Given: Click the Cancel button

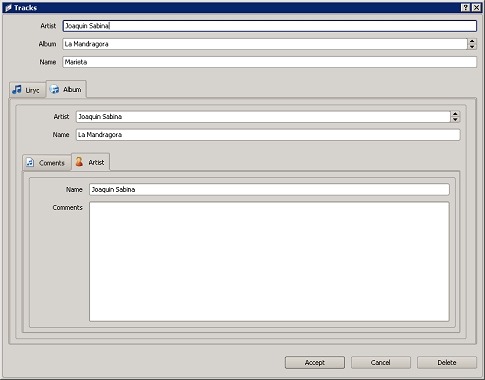Looking at the screenshot, I should coord(381,362).
